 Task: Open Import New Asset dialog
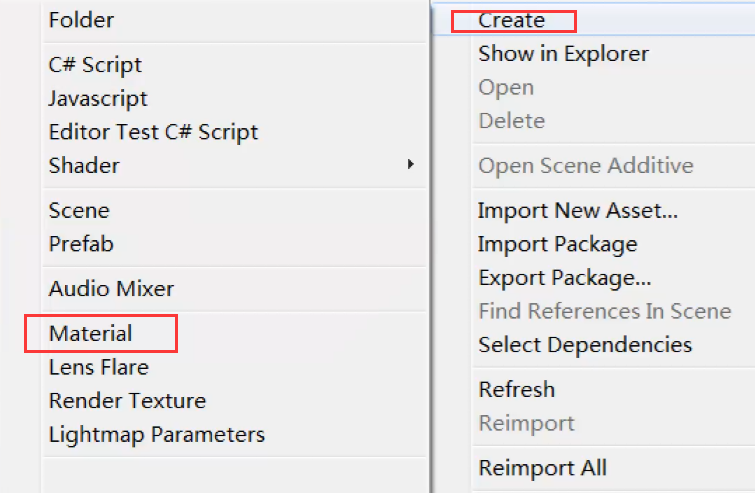(578, 211)
